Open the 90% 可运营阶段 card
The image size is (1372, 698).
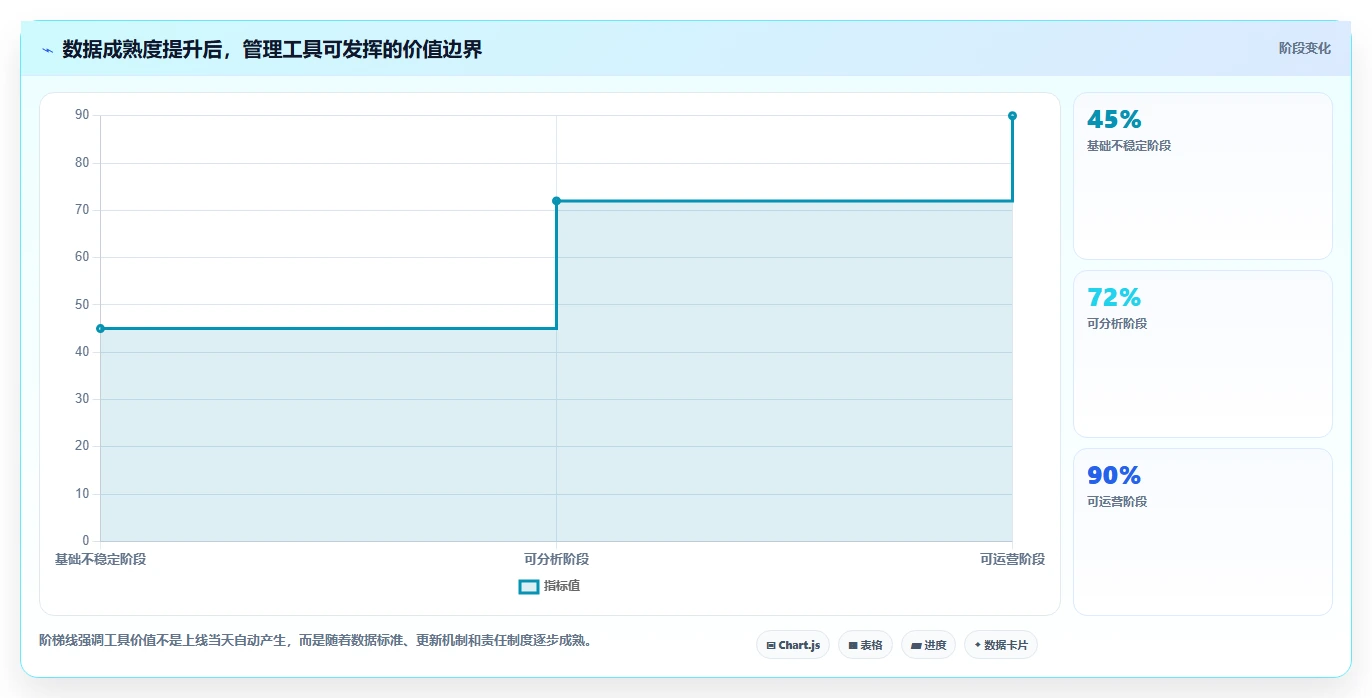pos(1202,532)
